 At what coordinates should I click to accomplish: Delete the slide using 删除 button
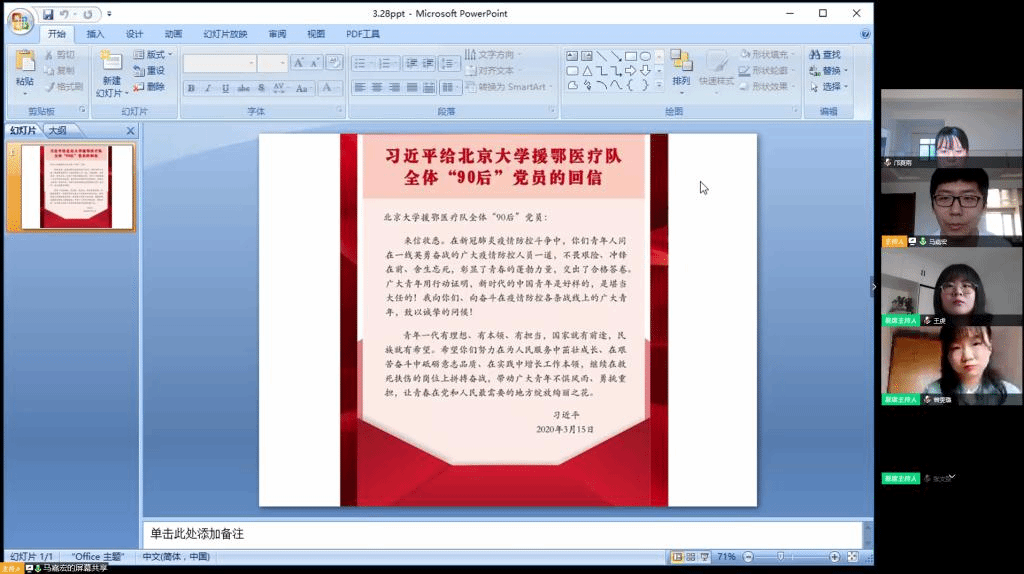[148, 87]
